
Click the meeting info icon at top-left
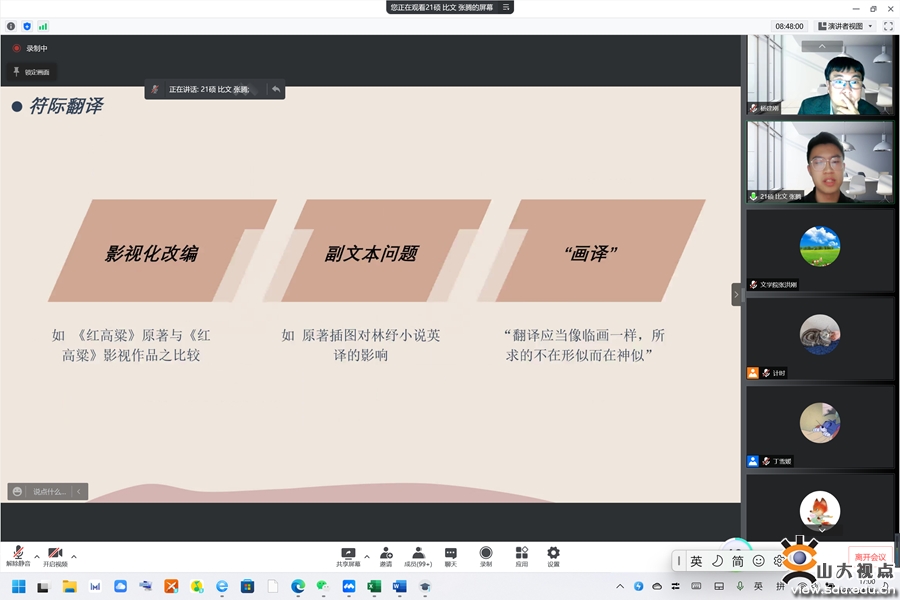[x=11, y=26]
